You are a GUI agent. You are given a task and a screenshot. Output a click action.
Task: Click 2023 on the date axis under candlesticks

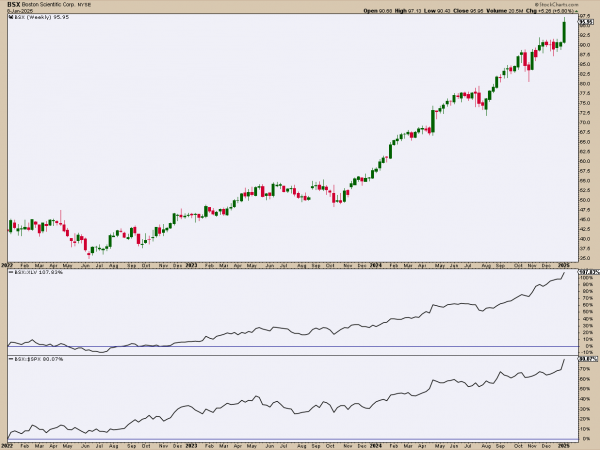[x=191, y=265]
